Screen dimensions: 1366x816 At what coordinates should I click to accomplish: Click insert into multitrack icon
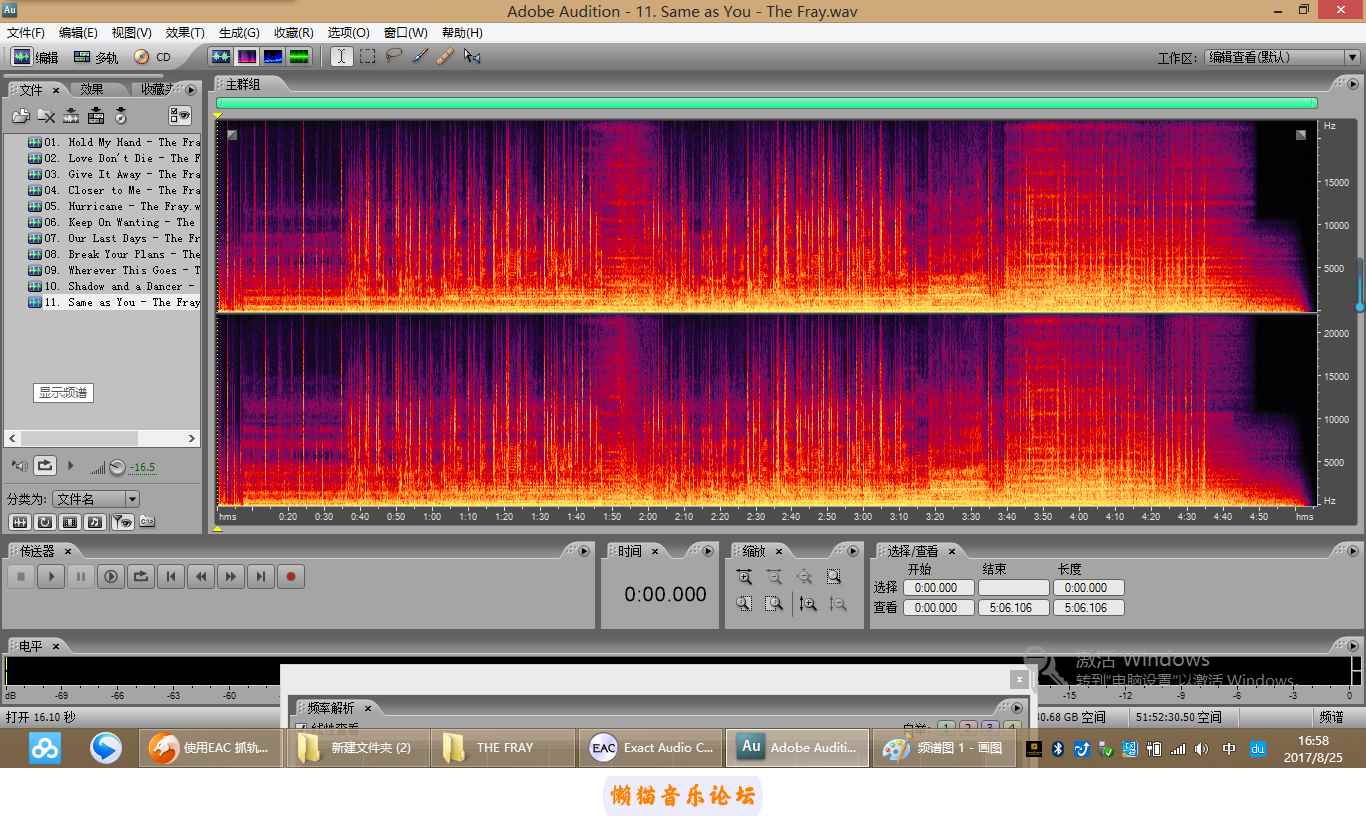(x=71, y=116)
